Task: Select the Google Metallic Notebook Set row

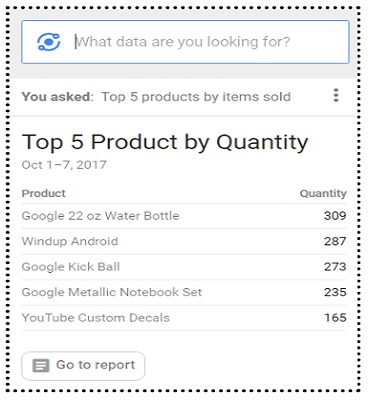Action: tap(184, 292)
